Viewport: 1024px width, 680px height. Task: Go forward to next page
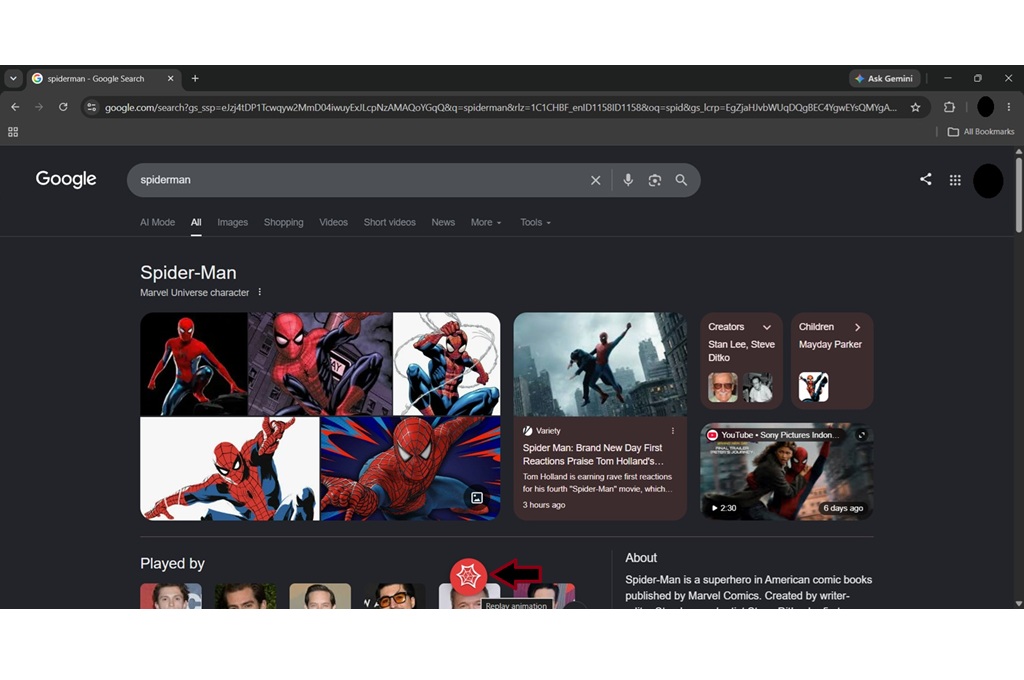(39, 106)
